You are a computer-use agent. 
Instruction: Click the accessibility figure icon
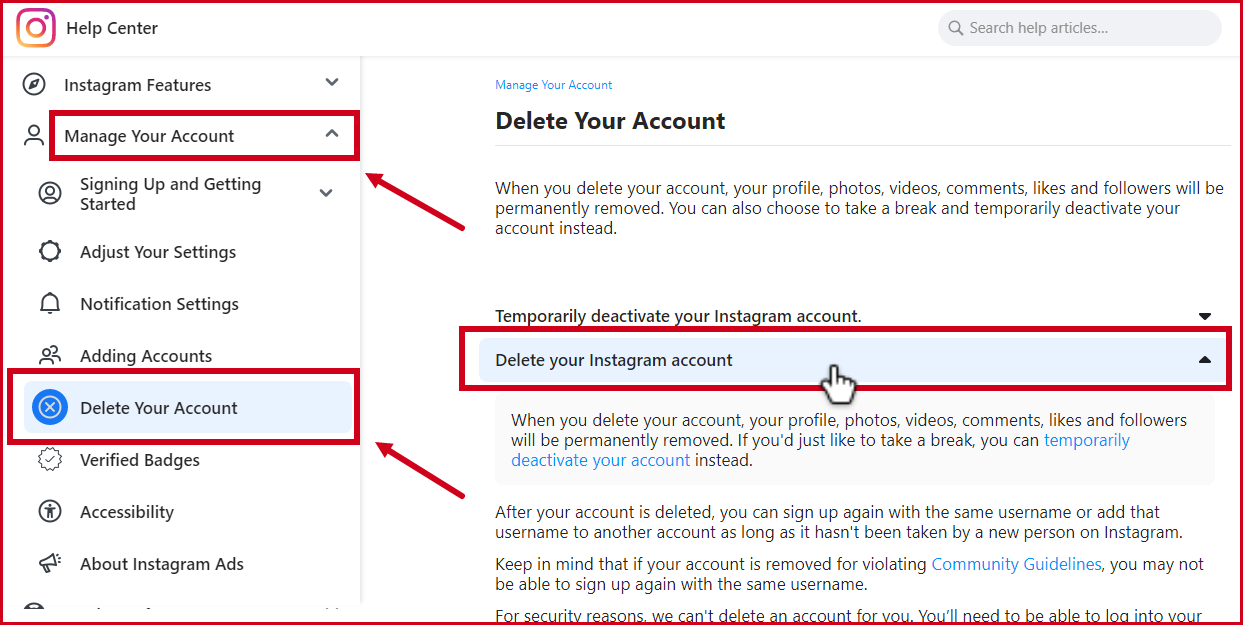50,512
